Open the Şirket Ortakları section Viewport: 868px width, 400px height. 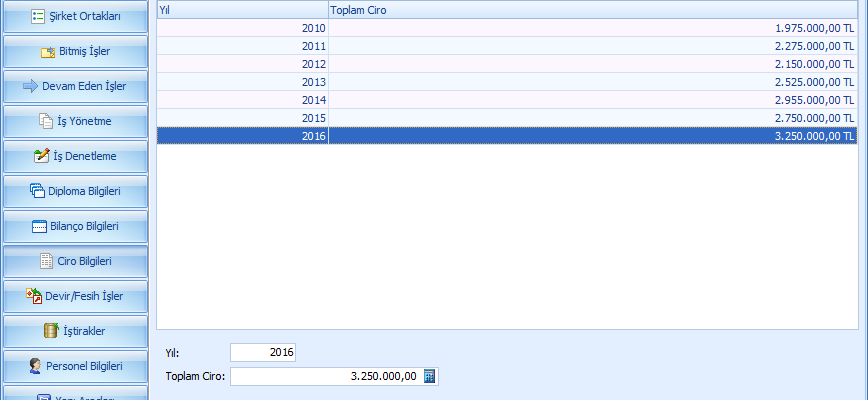pos(76,17)
